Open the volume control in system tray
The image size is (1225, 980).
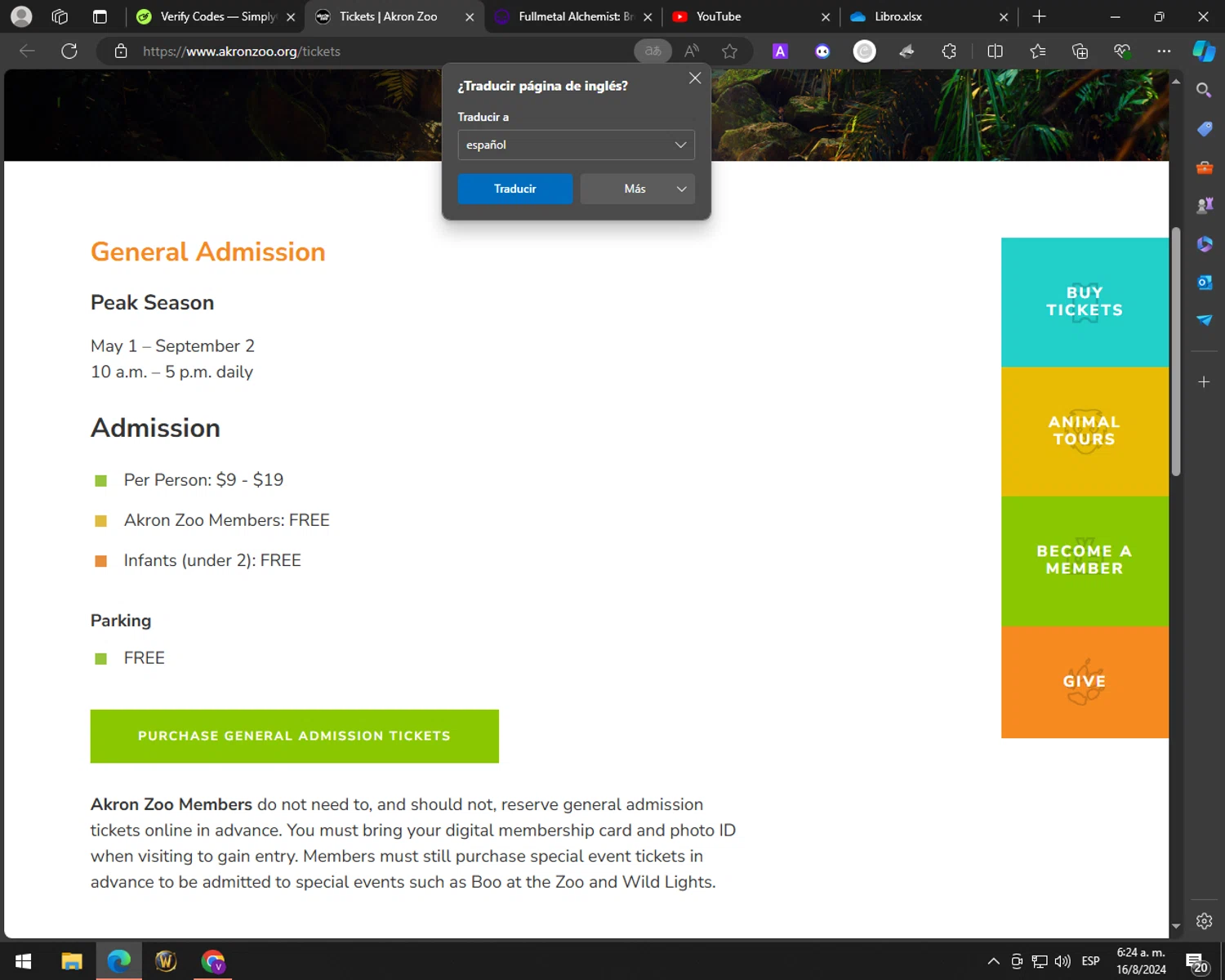pos(1062,961)
